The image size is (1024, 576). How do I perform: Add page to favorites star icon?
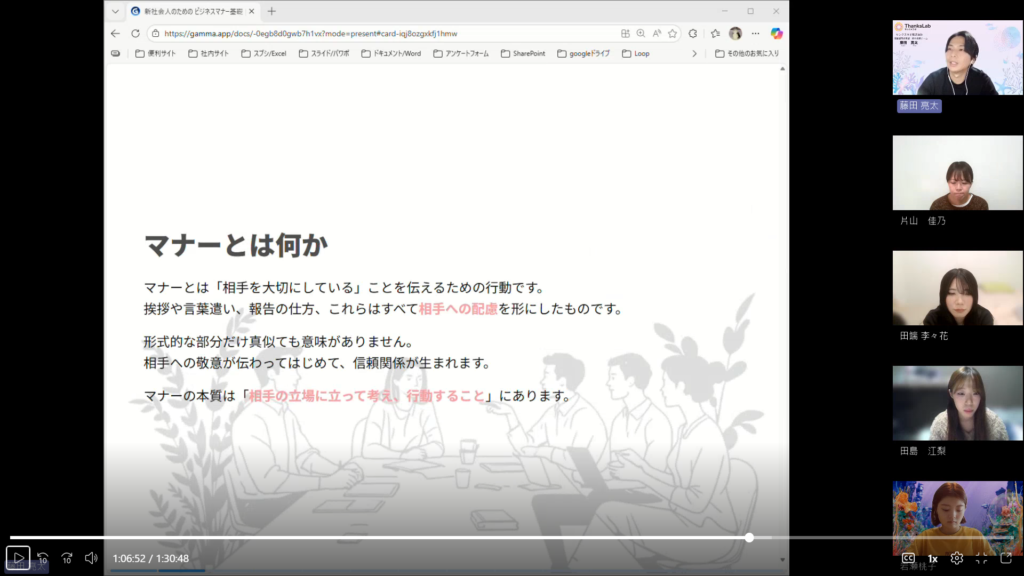[672, 33]
